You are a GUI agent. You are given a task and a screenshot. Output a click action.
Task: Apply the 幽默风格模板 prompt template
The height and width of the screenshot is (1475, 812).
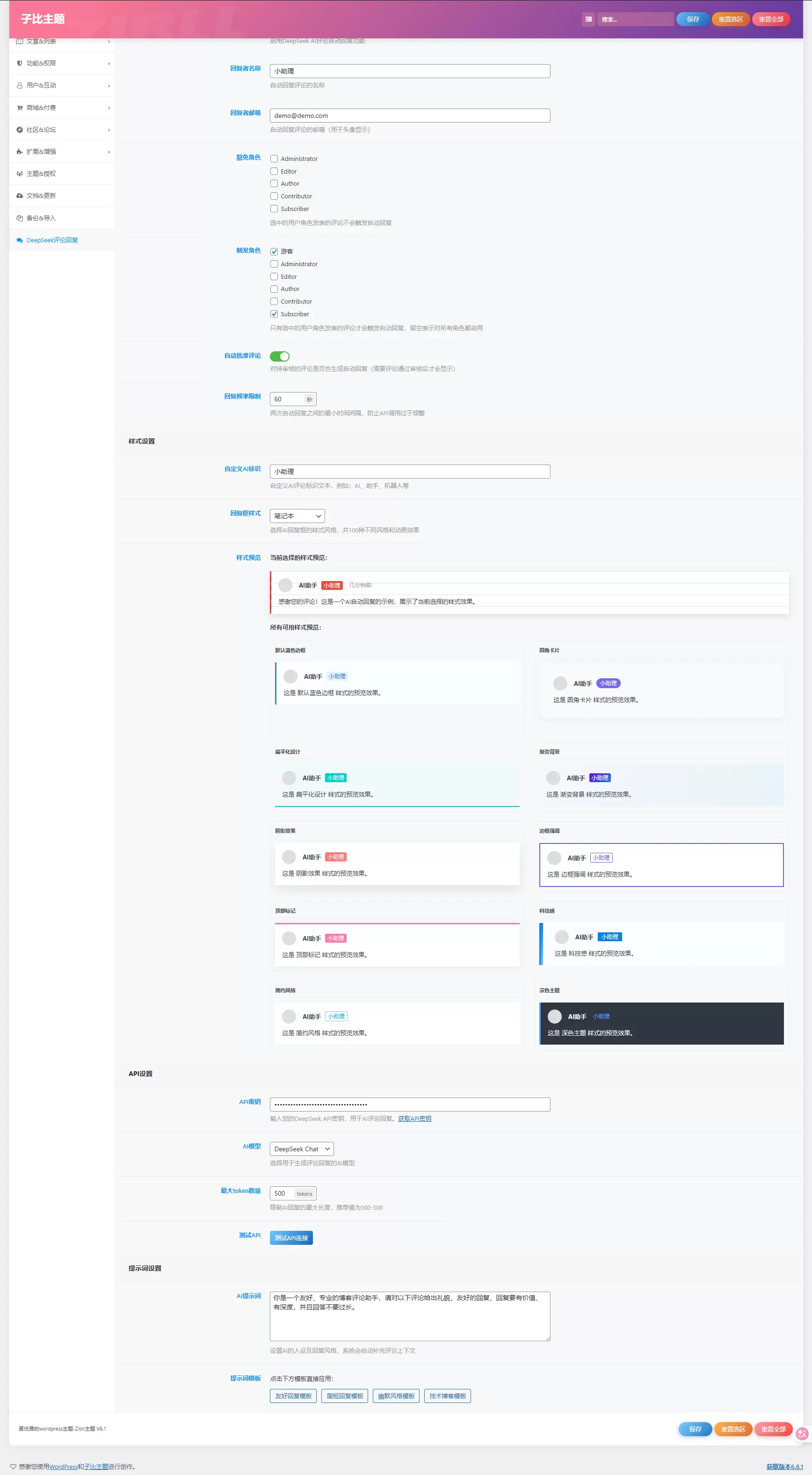[396, 1396]
